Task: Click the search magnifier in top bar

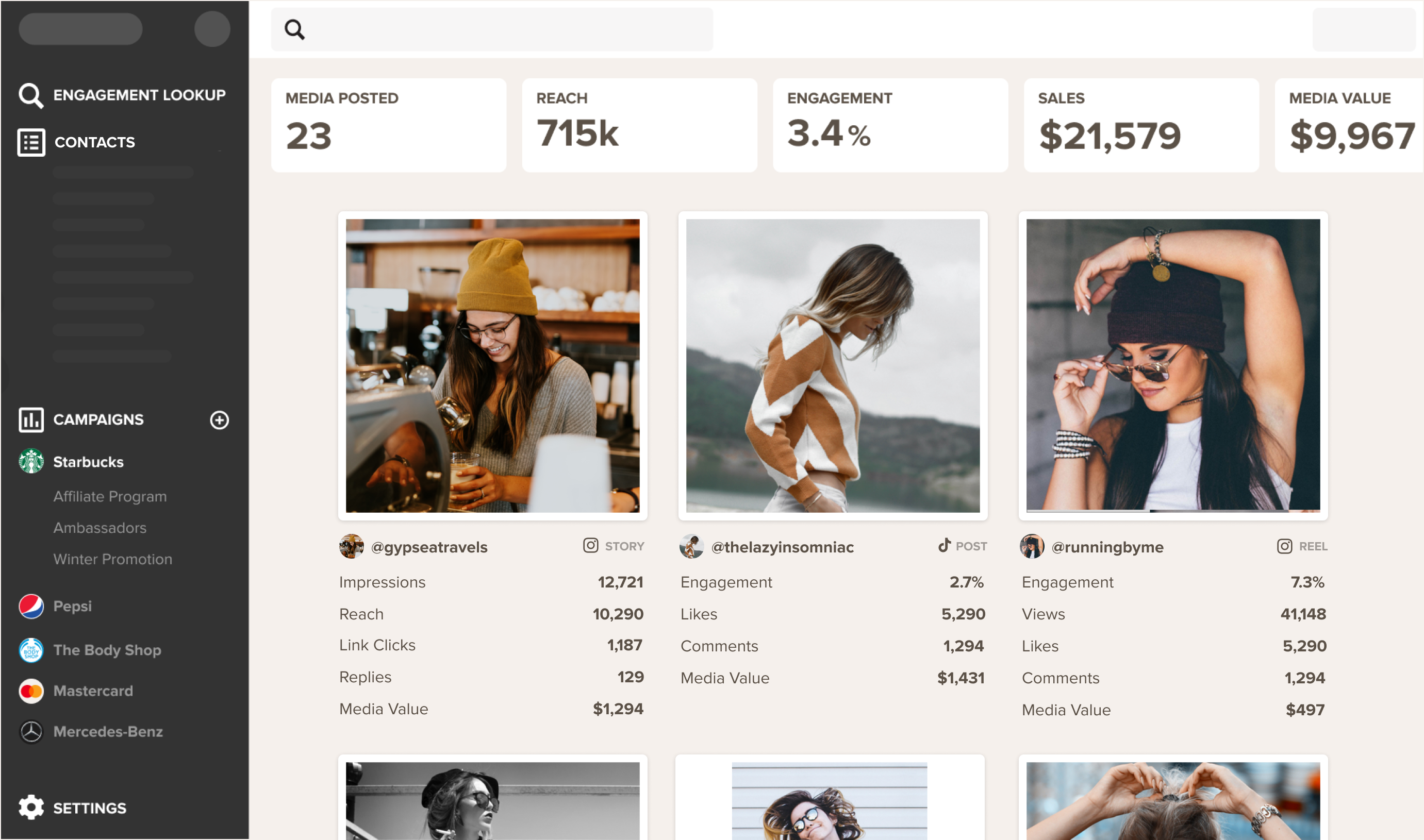Action: [294, 29]
